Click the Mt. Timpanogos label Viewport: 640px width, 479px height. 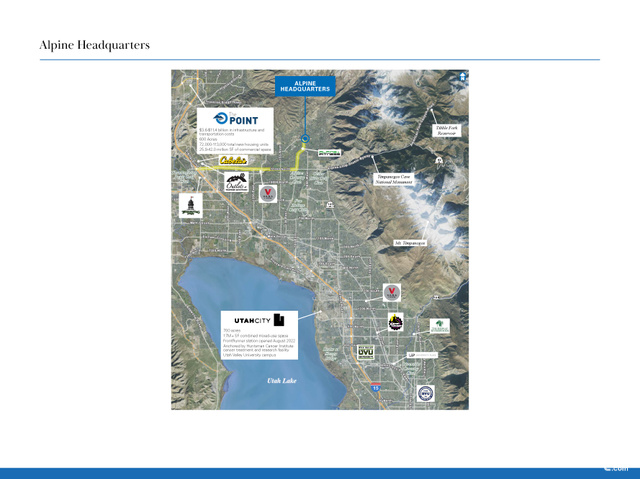(410, 243)
